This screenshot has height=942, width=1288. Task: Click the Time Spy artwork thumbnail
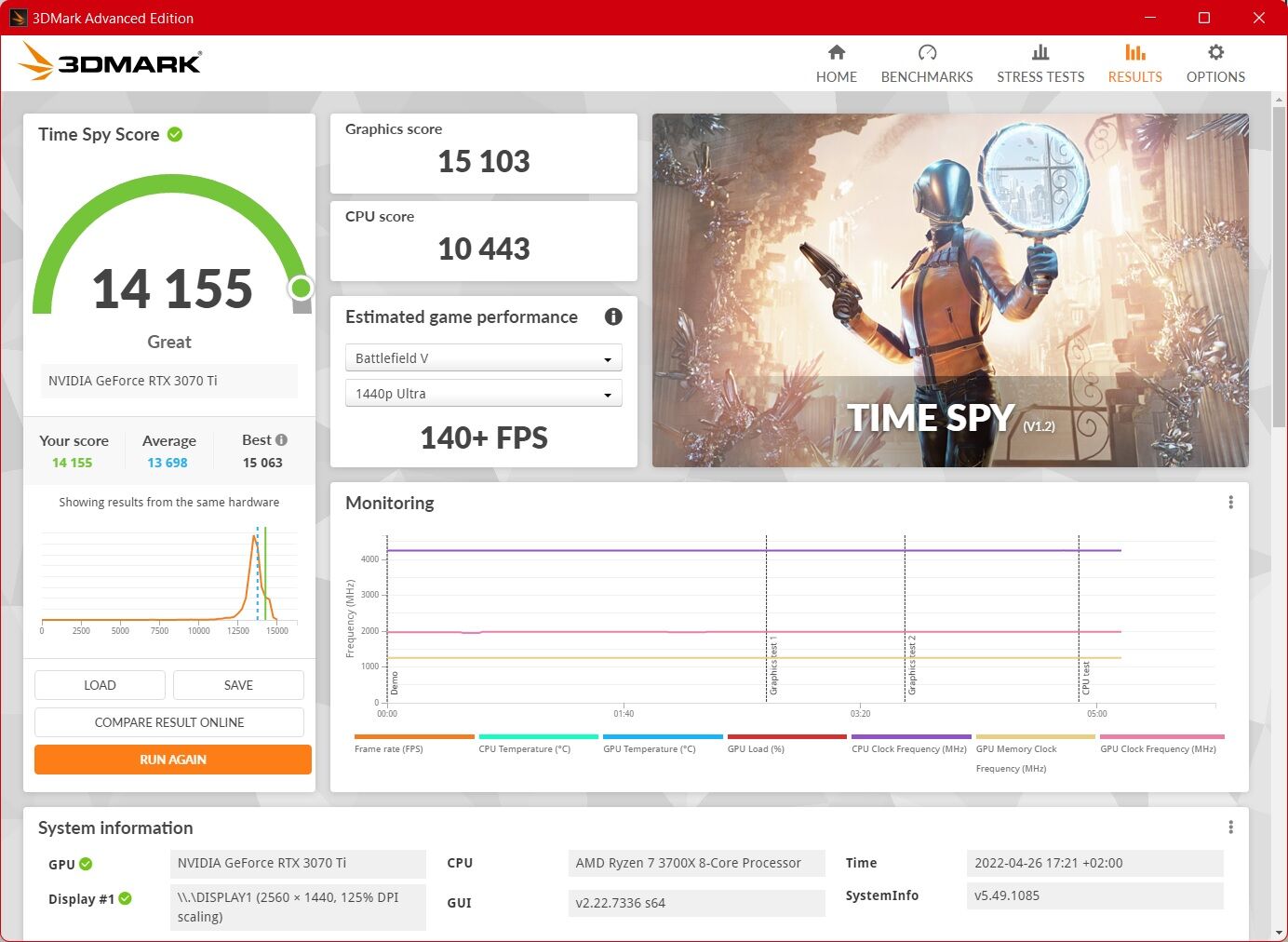click(950, 290)
